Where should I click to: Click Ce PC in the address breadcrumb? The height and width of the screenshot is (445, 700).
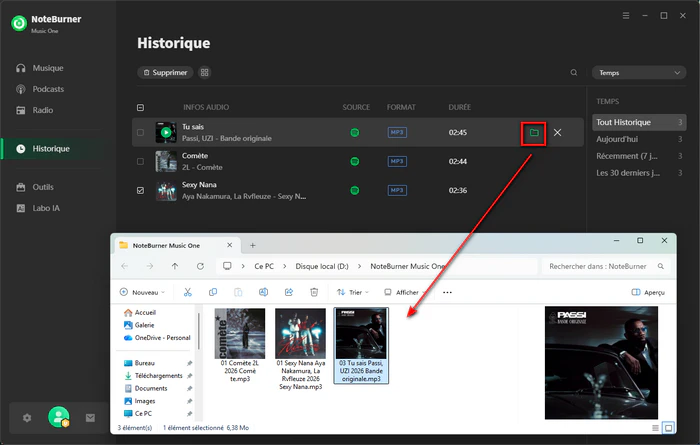(x=264, y=266)
